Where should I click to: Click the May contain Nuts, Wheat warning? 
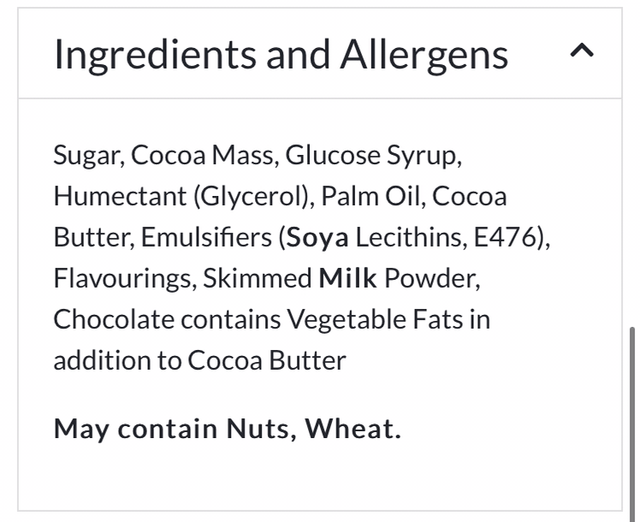click(x=227, y=429)
